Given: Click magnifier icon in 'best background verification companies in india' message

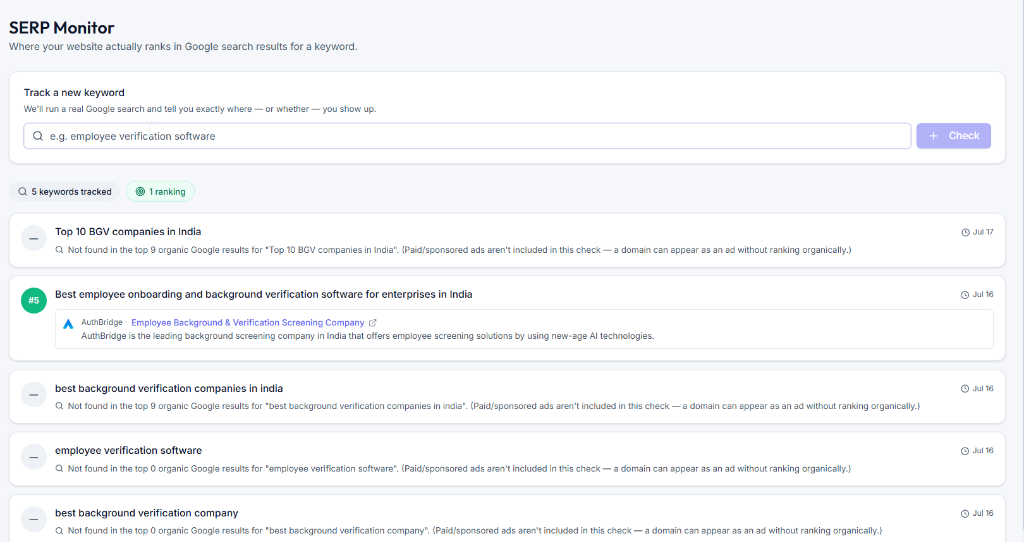Looking at the screenshot, I should (59, 406).
